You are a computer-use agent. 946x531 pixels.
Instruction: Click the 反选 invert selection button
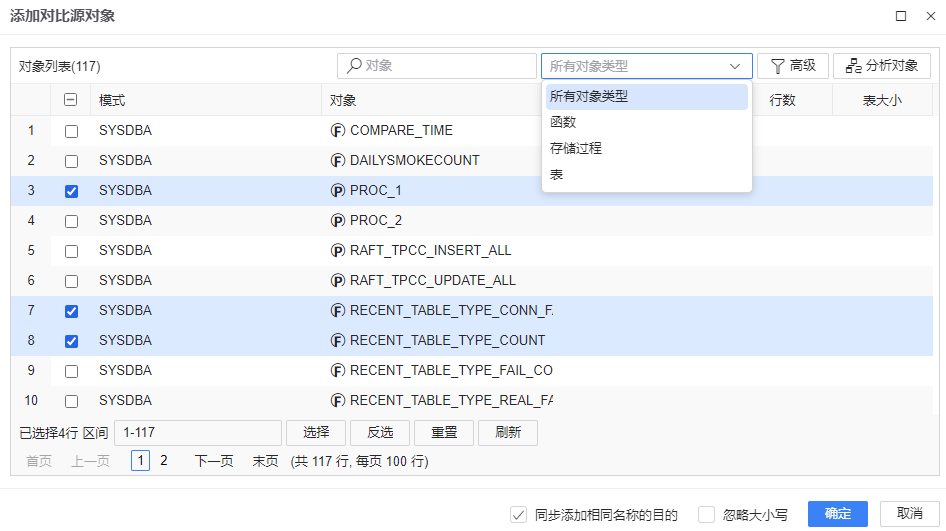click(379, 433)
